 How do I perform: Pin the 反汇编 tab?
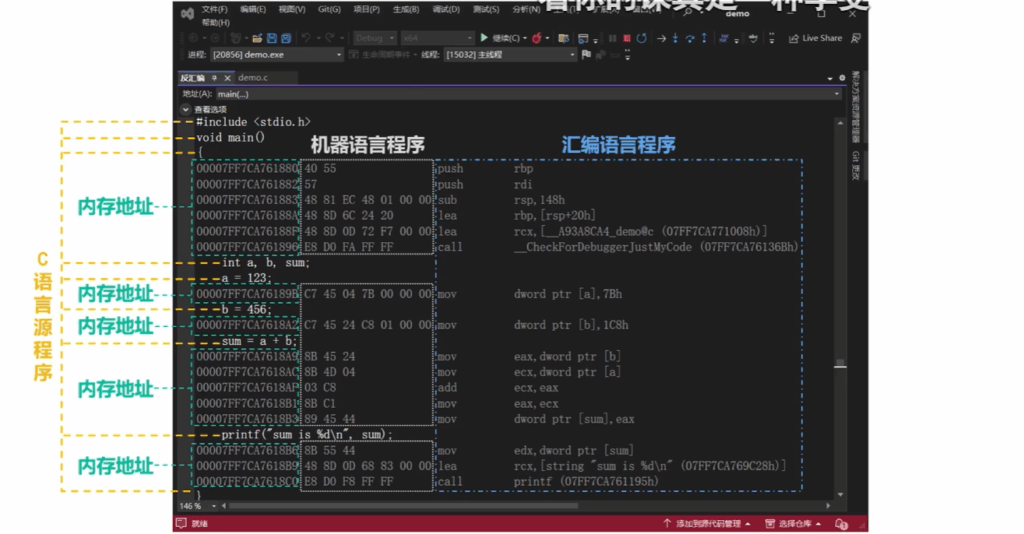214,78
